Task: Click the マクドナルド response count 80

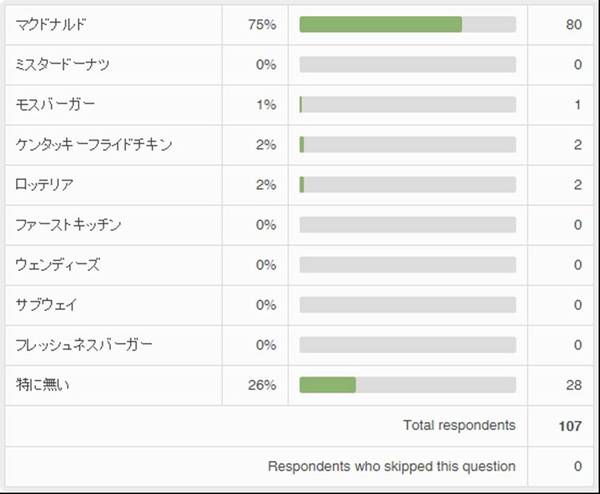Action: [573, 25]
